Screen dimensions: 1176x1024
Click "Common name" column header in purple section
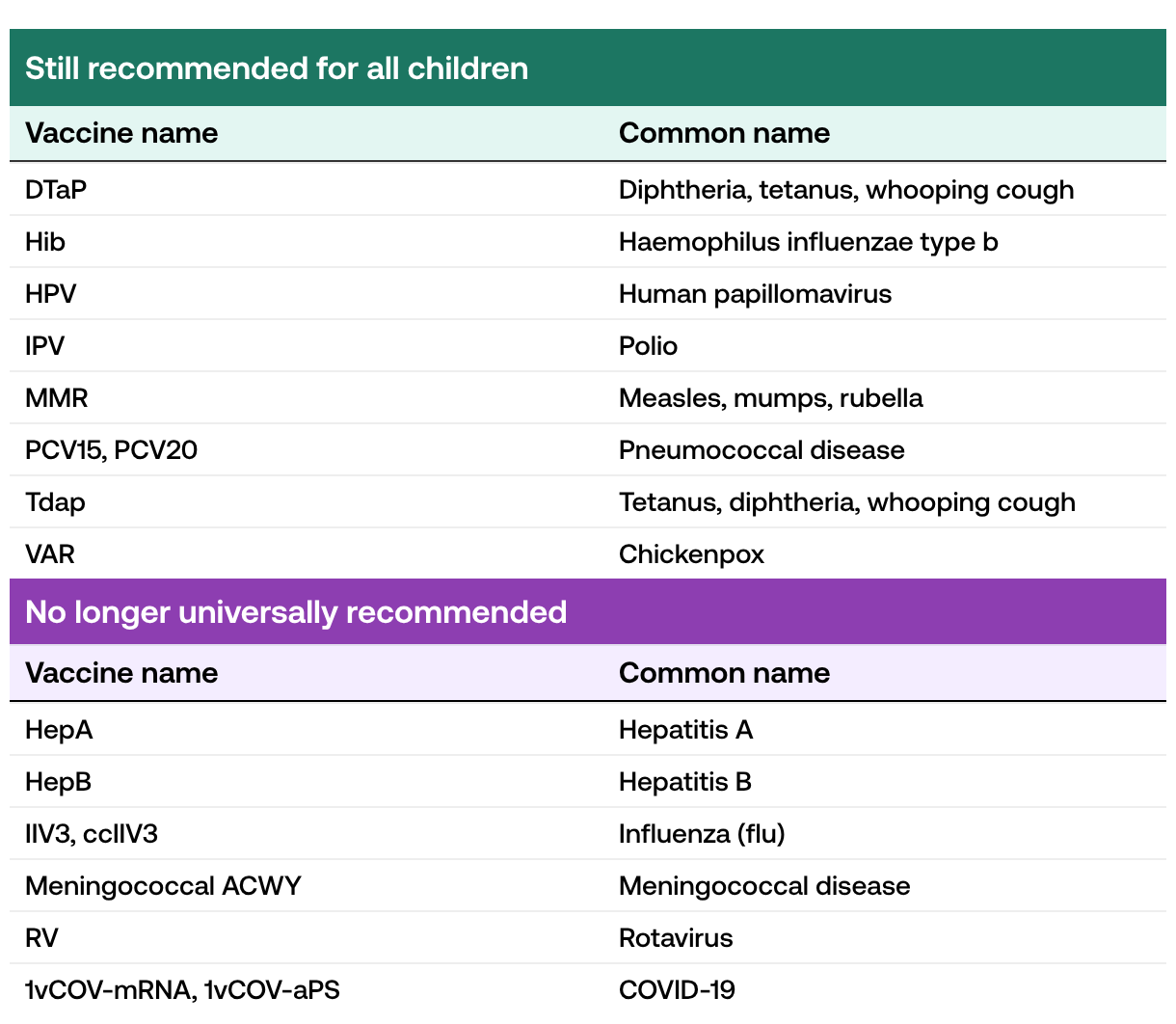pyautogui.click(x=724, y=673)
